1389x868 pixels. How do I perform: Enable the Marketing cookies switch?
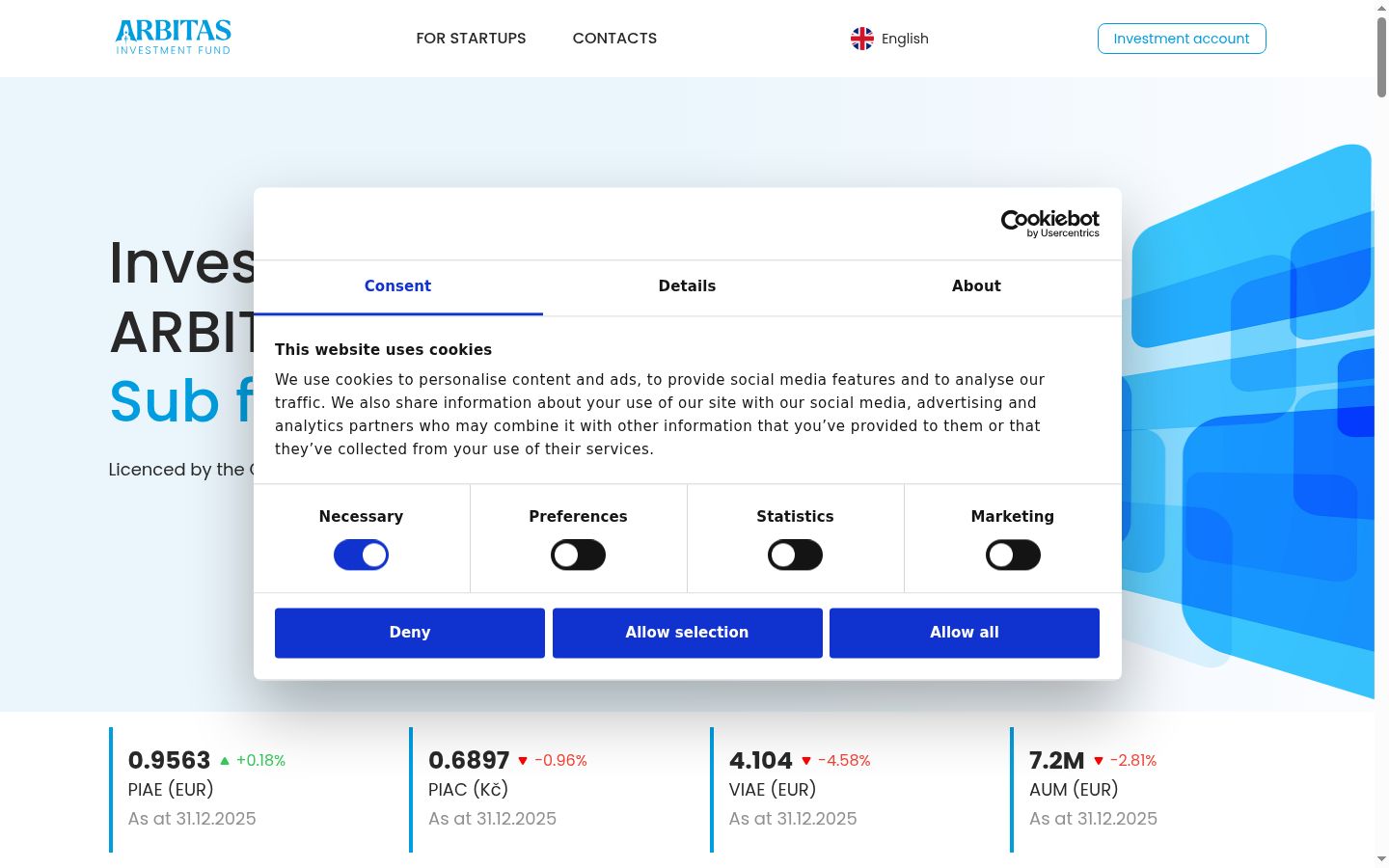(1013, 556)
